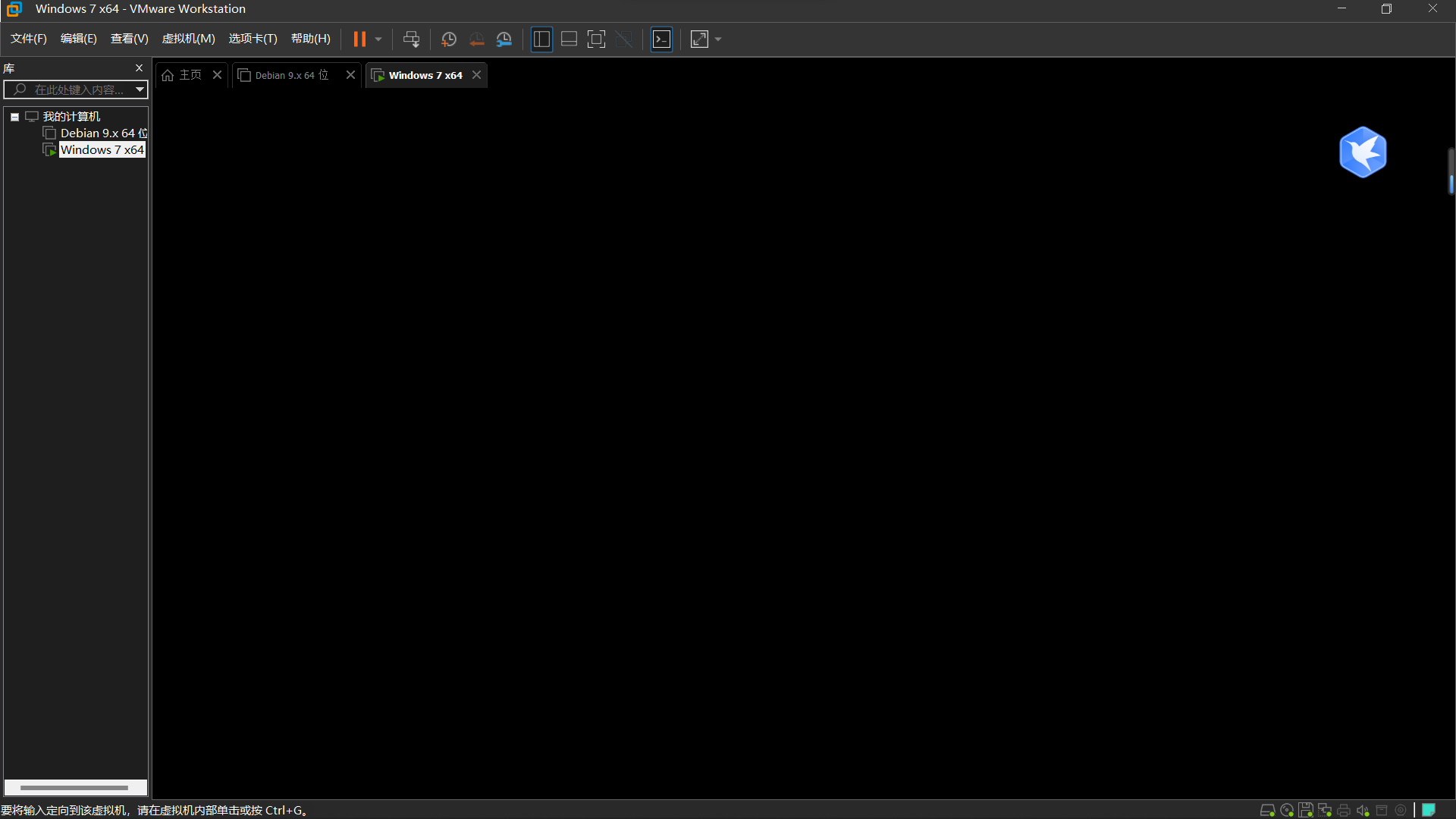Close the Windows 7 x64 tab

[x=476, y=75]
